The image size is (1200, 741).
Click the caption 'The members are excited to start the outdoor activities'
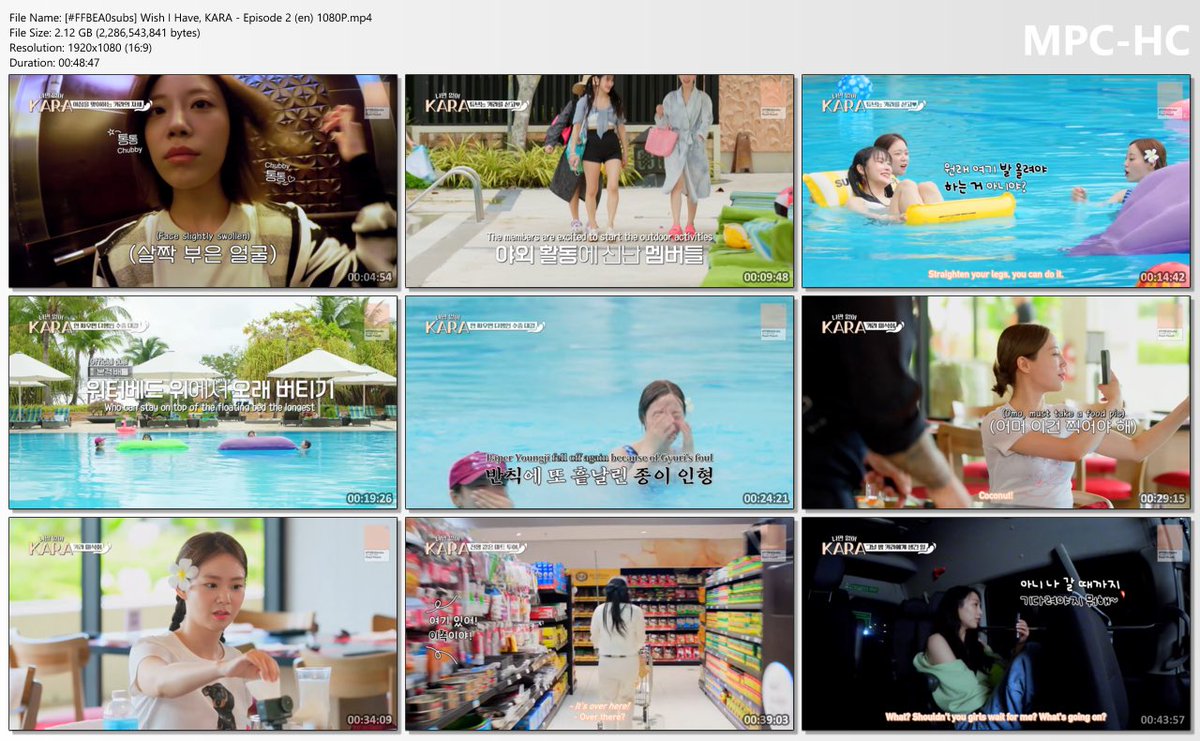(x=601, y=237)
